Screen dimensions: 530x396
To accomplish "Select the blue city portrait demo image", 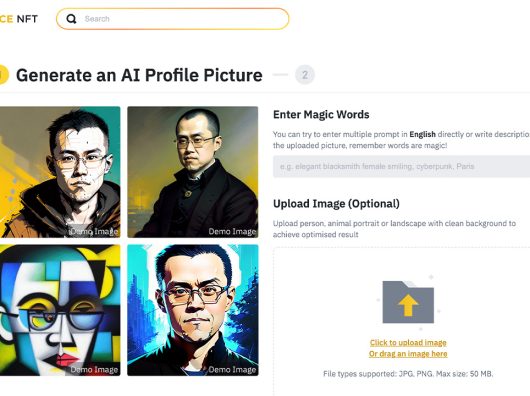I will pyautogui.click(x=193, y=310).
